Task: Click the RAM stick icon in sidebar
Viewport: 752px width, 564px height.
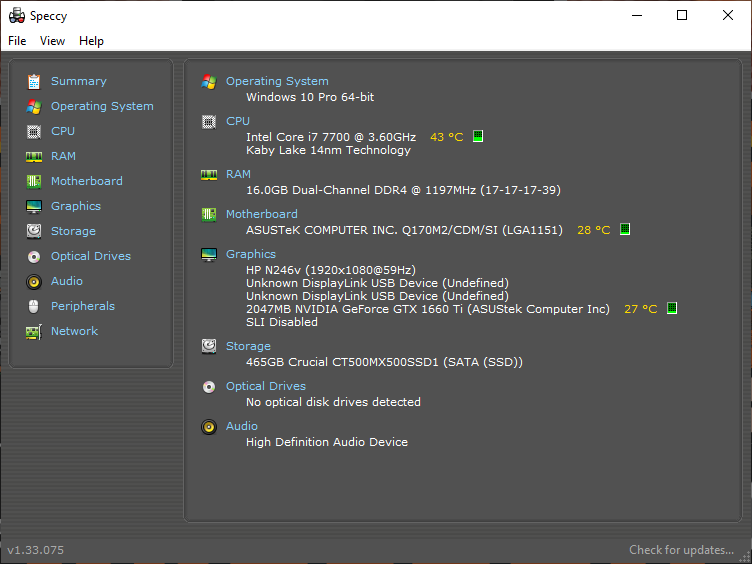Action: point(34,156)
